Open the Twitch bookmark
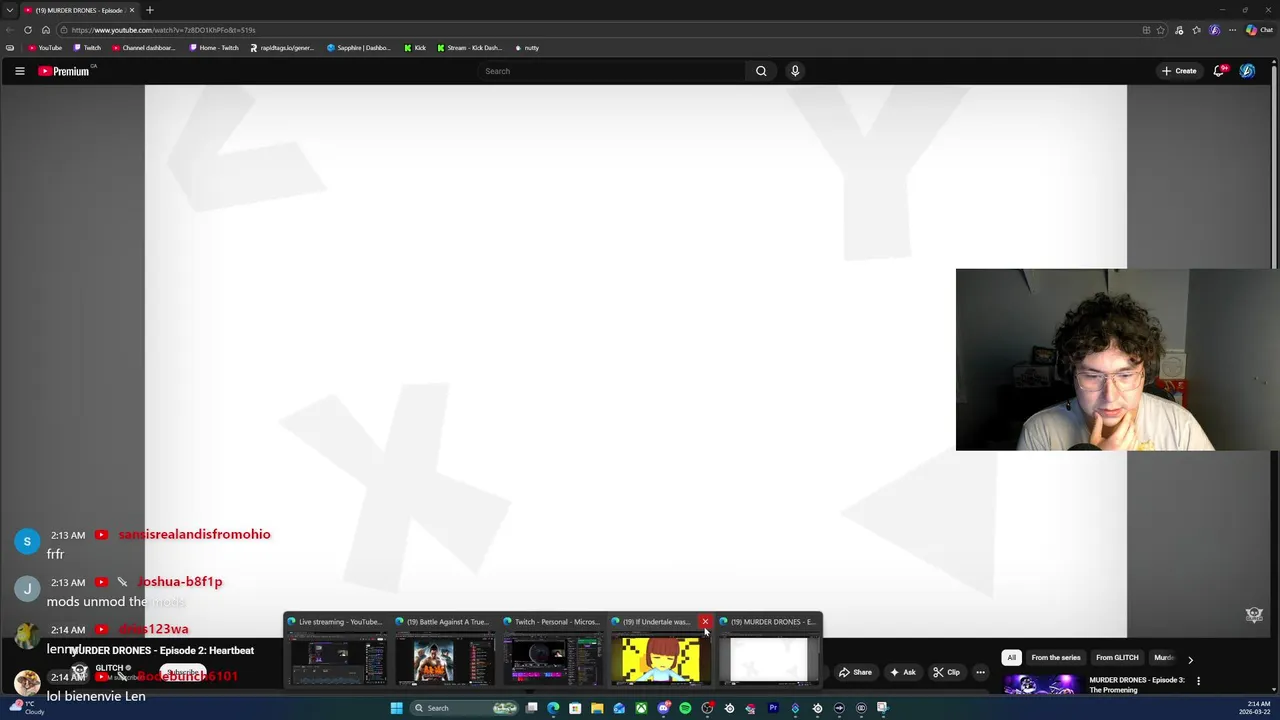Viewport: 1280px width, 720px height. pyautogui.click(x=87, y=48)
